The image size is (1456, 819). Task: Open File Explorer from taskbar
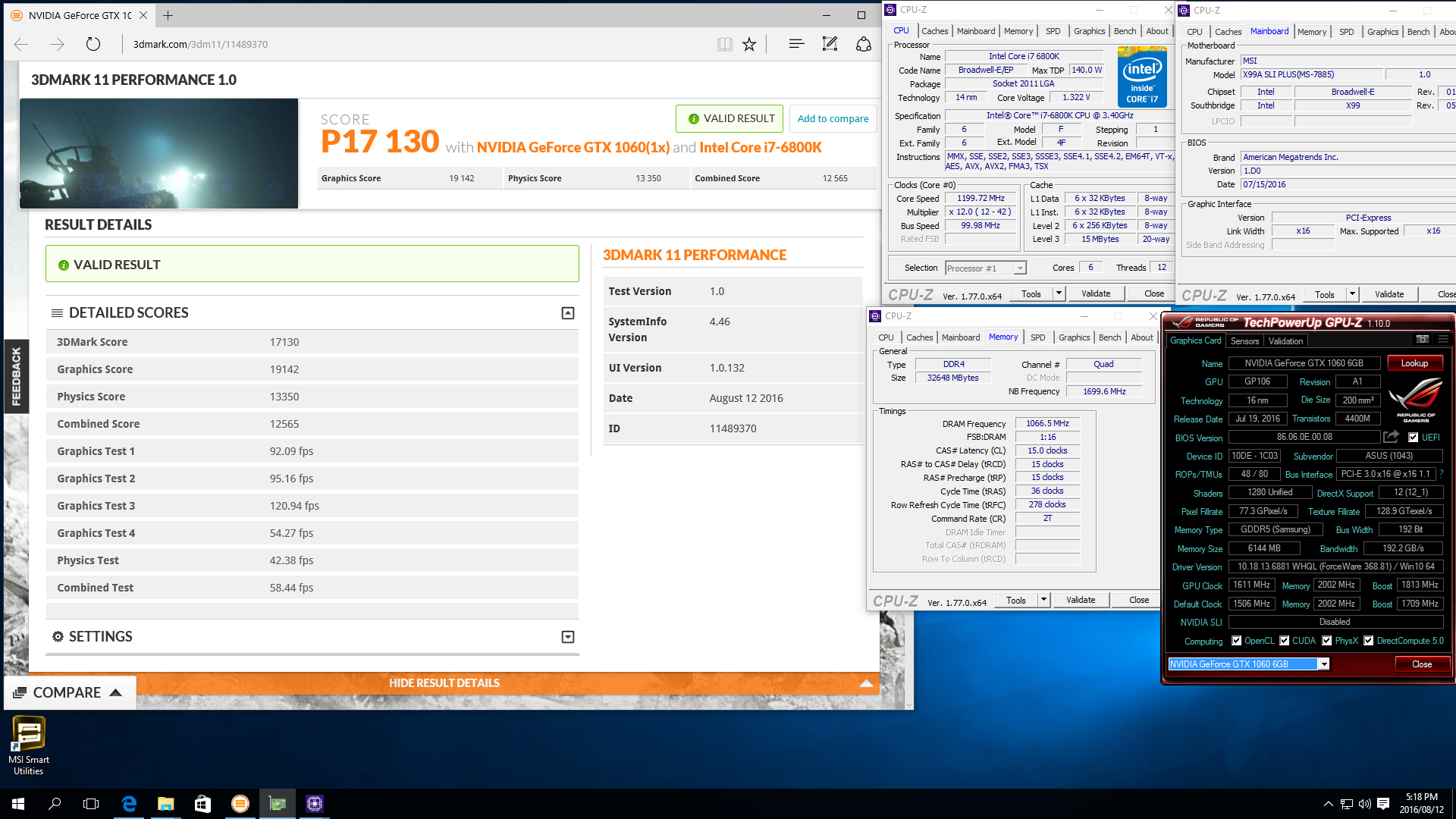pyautogui.click(x=165, y=804)
